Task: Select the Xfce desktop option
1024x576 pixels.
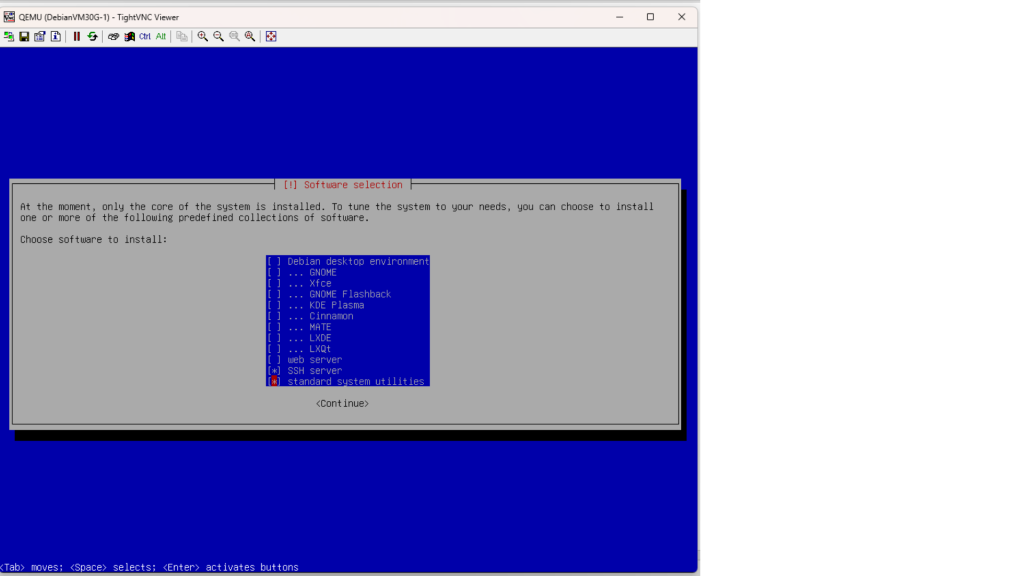Action: pos(274,284)
